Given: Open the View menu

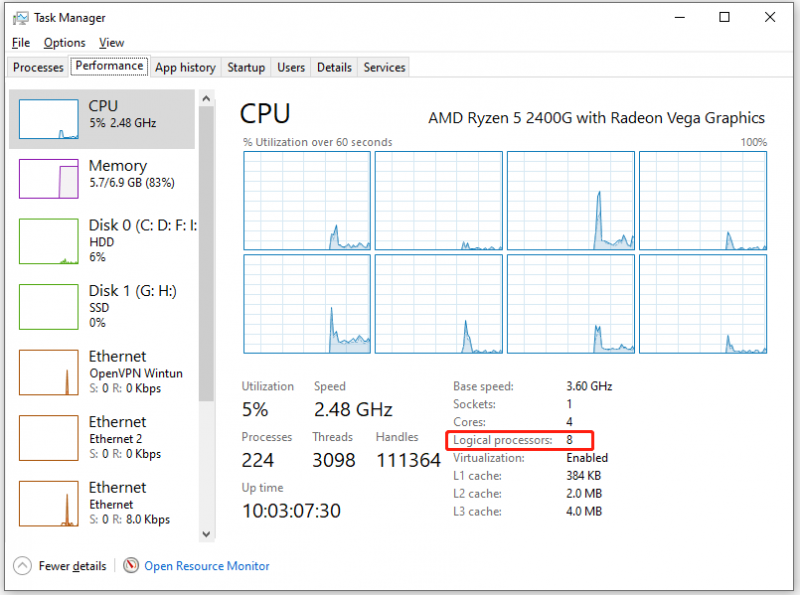Looking at the screenshot, I should tap(111, 43).
